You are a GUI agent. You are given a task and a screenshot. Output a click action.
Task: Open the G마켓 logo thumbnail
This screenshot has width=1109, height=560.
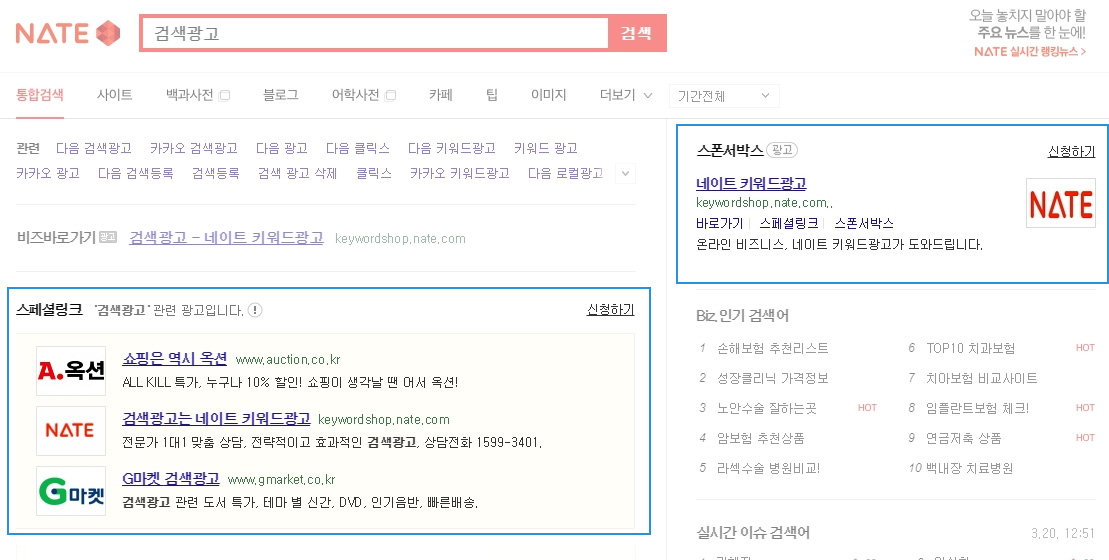(71, 491)
